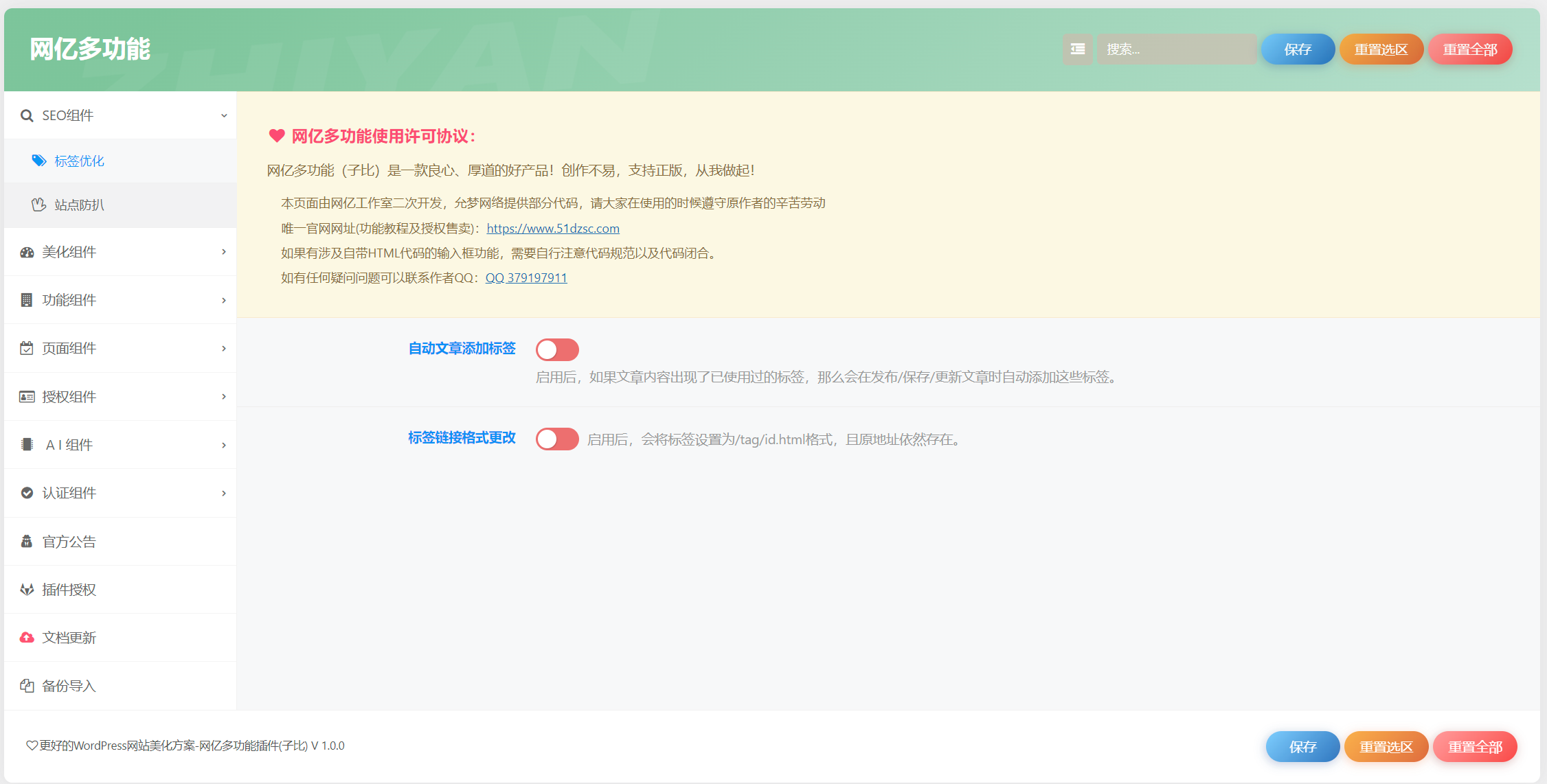Click the palette icon beside 美化组件
The height and width of the screenshot is (784, 1547).
27,252
